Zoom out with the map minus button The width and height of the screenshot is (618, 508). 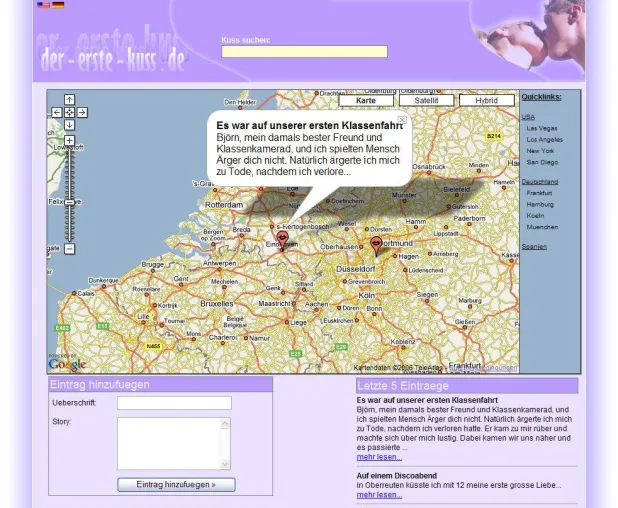69,249
